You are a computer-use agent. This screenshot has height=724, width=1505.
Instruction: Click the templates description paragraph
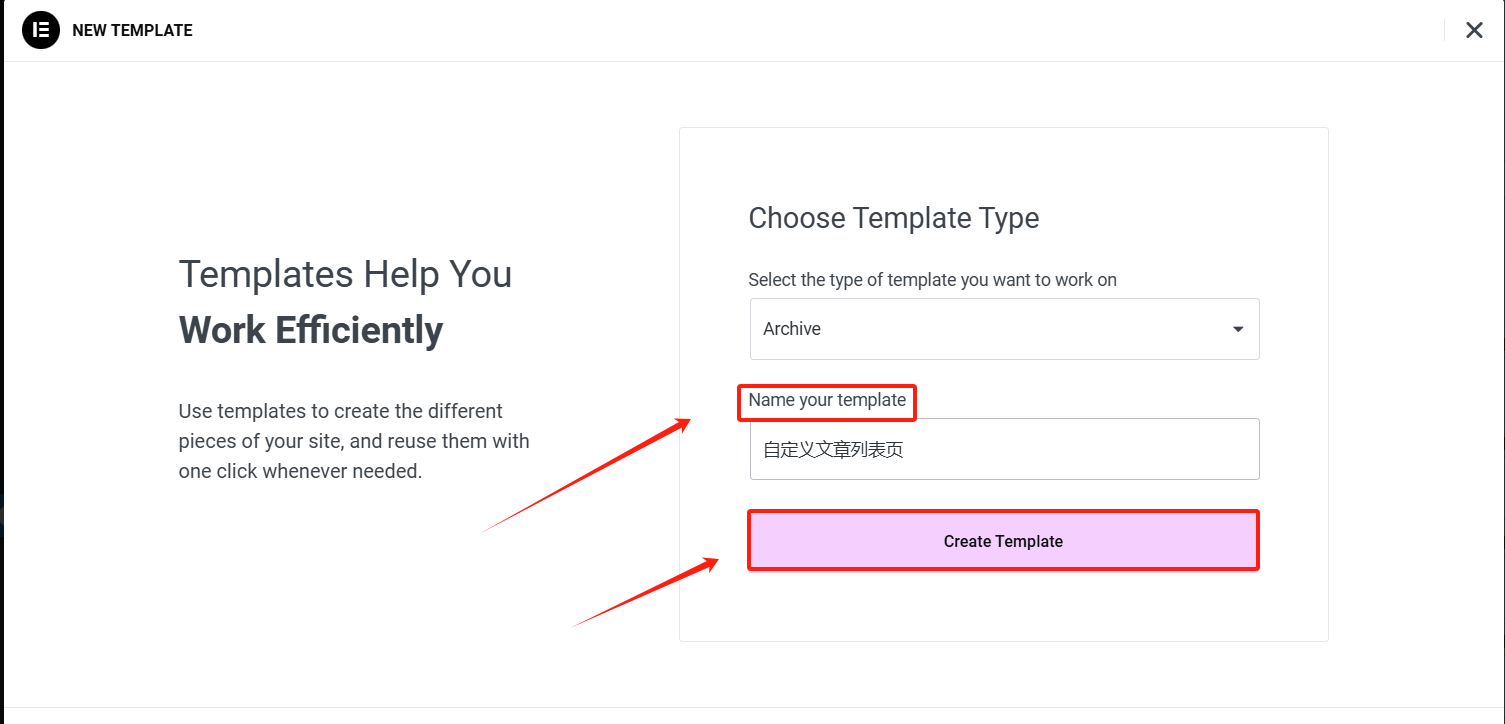coord(354,440)
